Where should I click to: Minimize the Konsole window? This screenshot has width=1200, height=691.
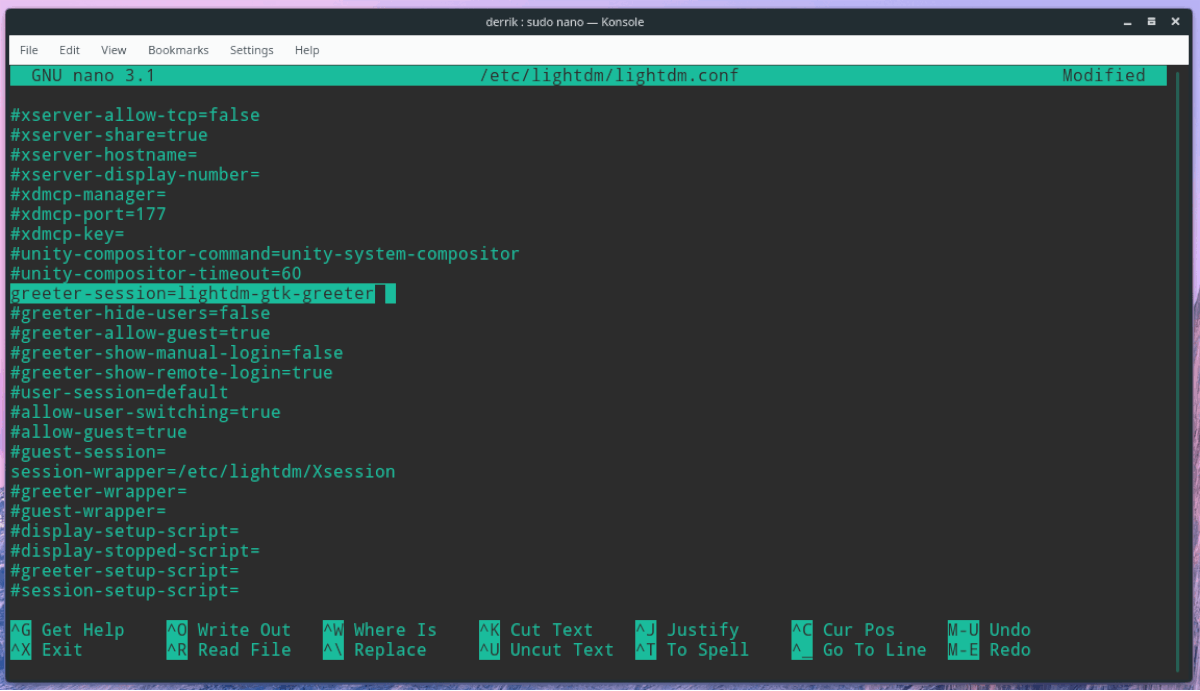(1126, 21)
